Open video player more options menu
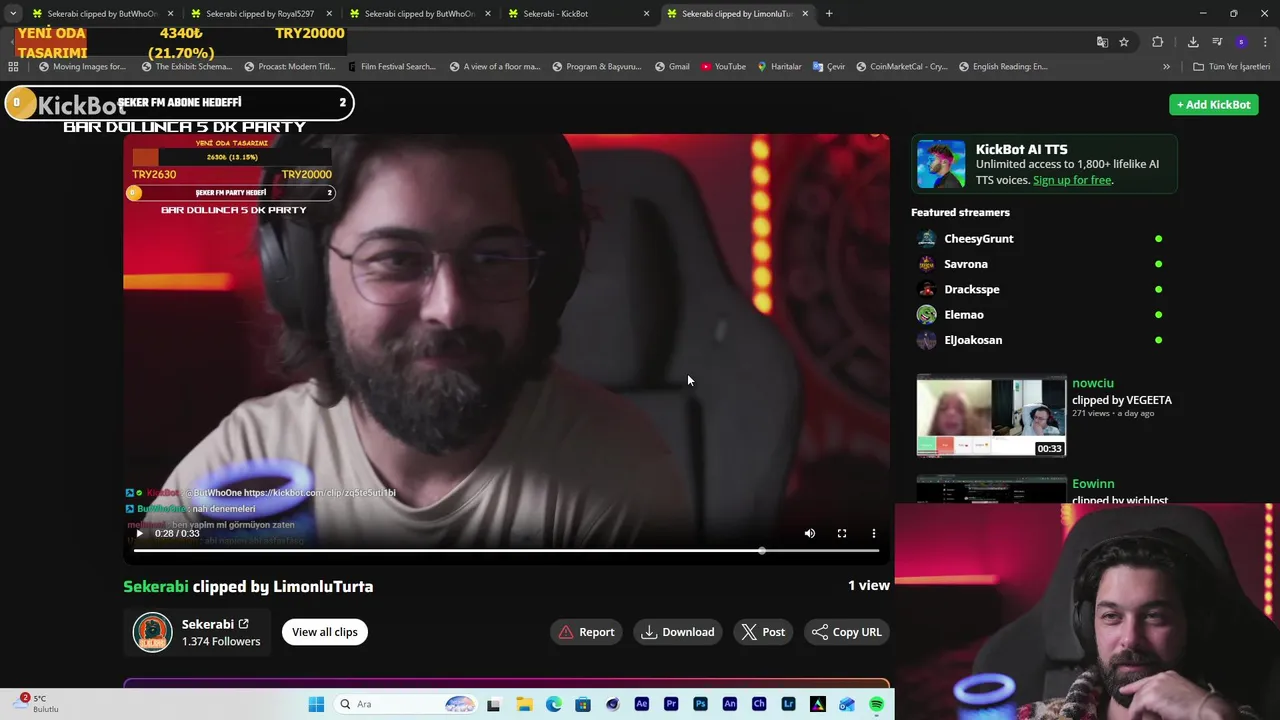The width and height of the screenshot is (1280, 720). (874, 534)
